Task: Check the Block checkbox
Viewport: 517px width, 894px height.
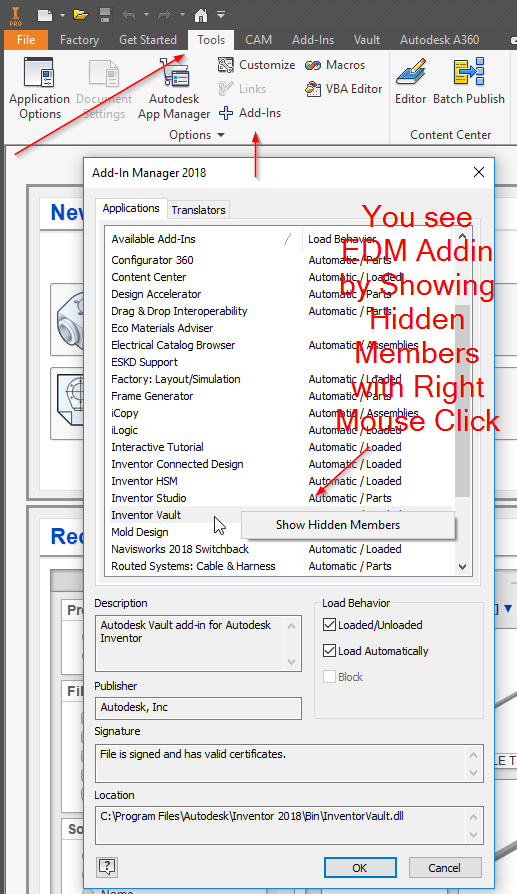Action: click(x=329, y=677)
